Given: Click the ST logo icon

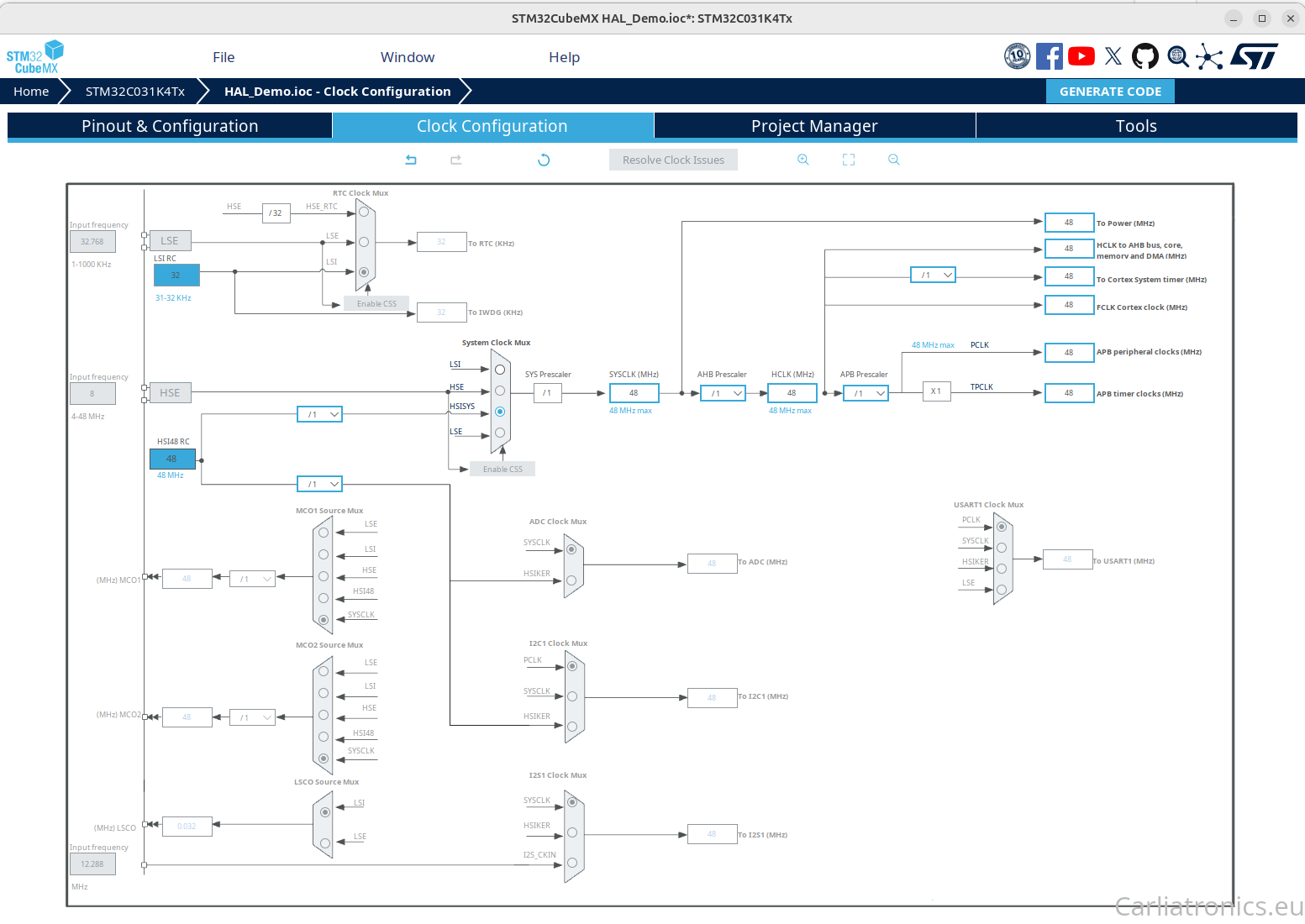Looking at the screenshot, I should (1255, 56).
